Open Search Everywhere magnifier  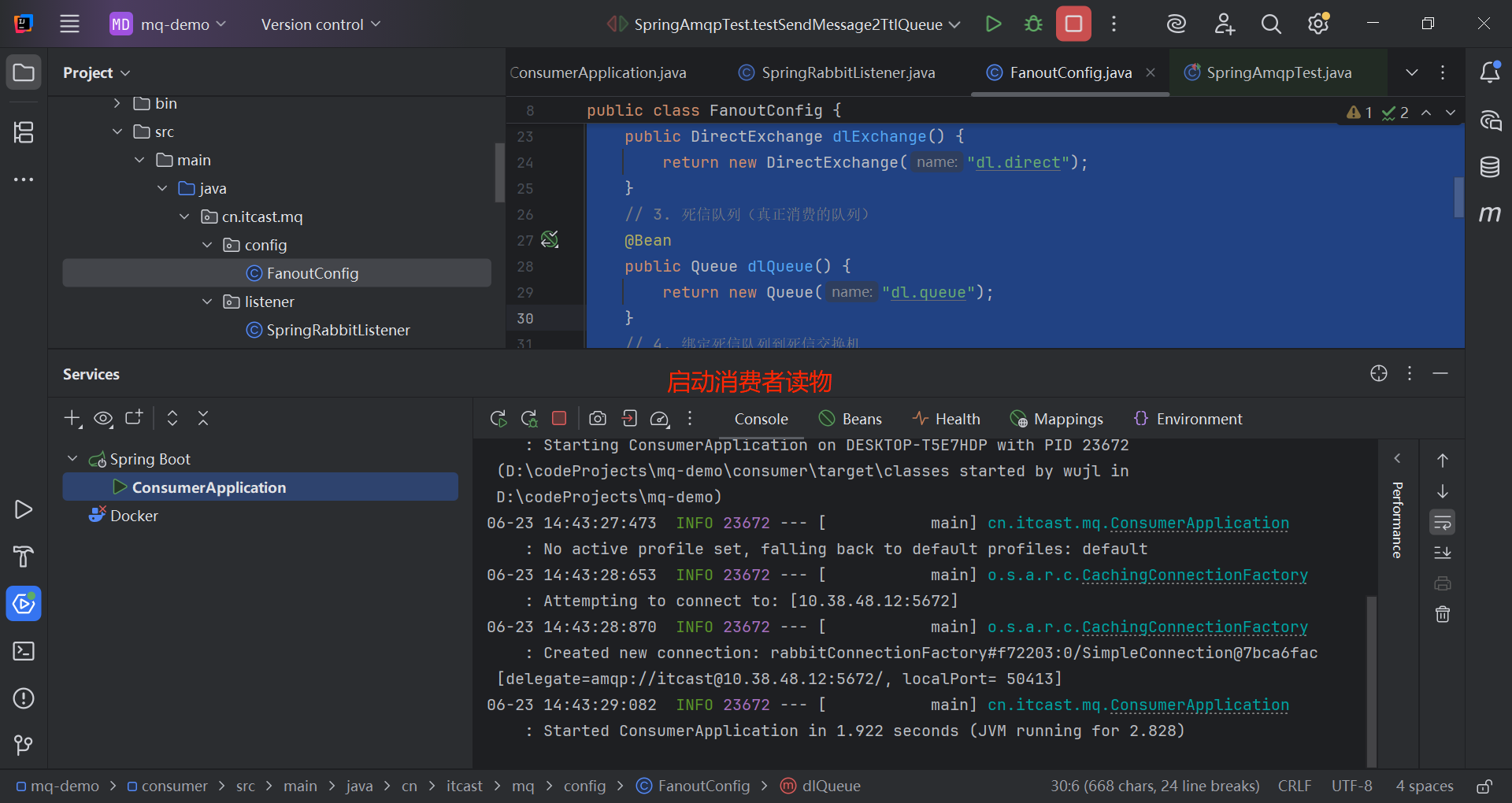click(x=1271, y=24)
